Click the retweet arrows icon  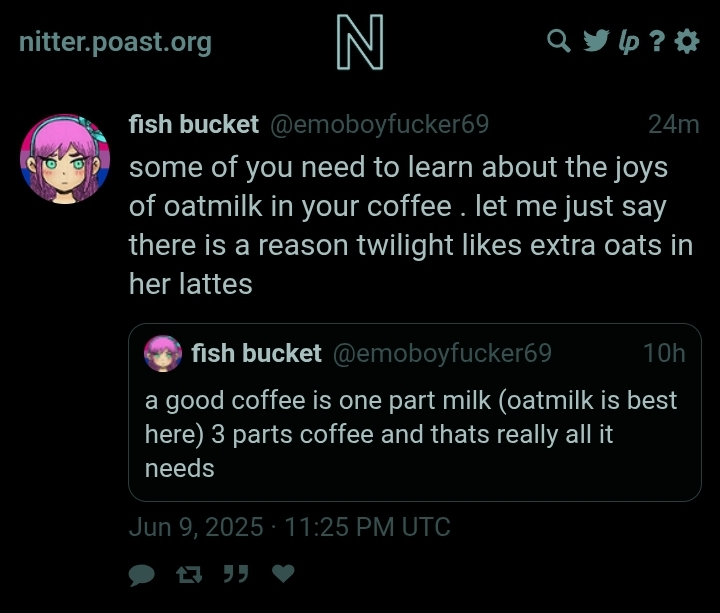click(189, 574)
